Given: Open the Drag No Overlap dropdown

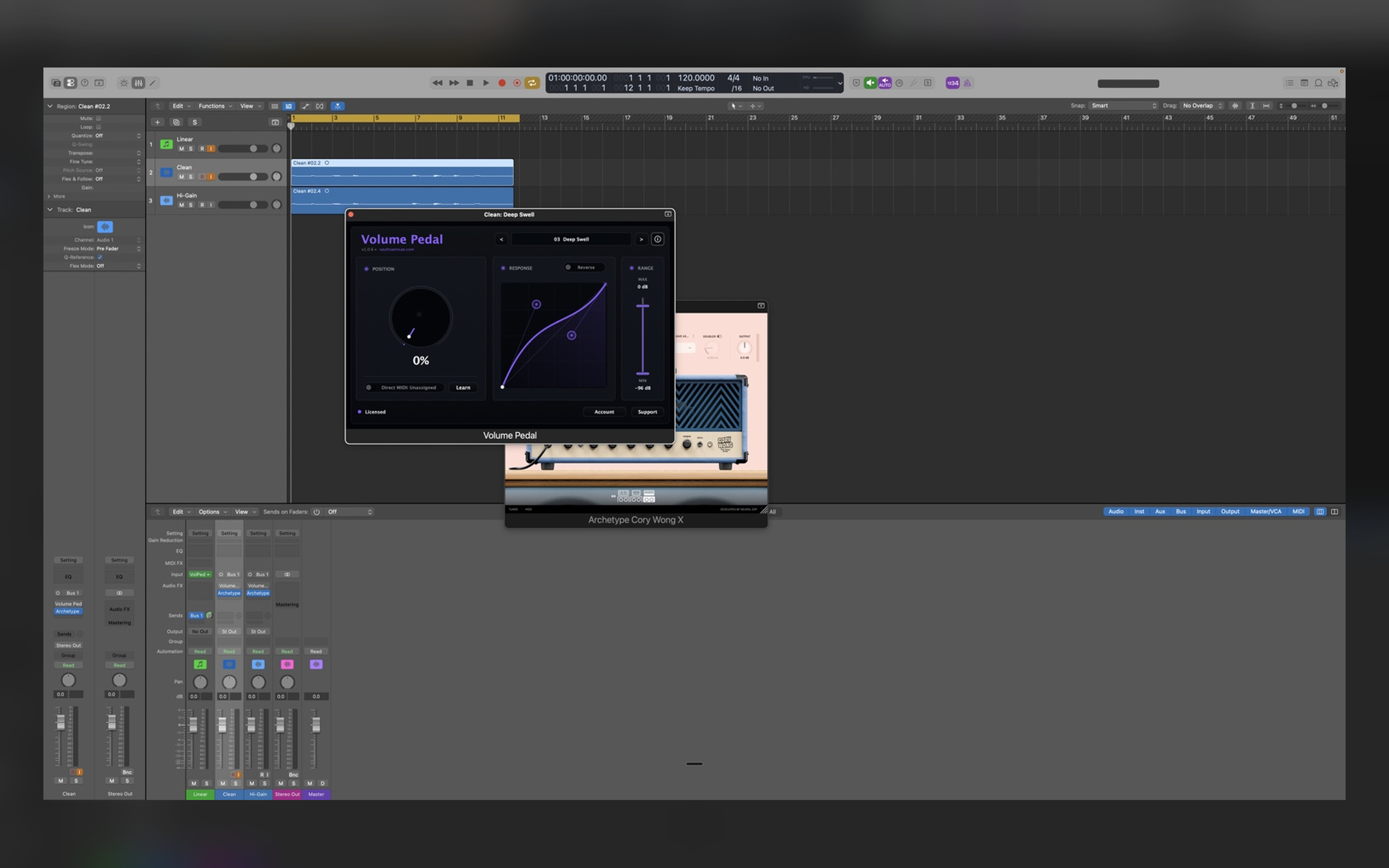Looking at the screenshot, I should tap(1202, 106).
